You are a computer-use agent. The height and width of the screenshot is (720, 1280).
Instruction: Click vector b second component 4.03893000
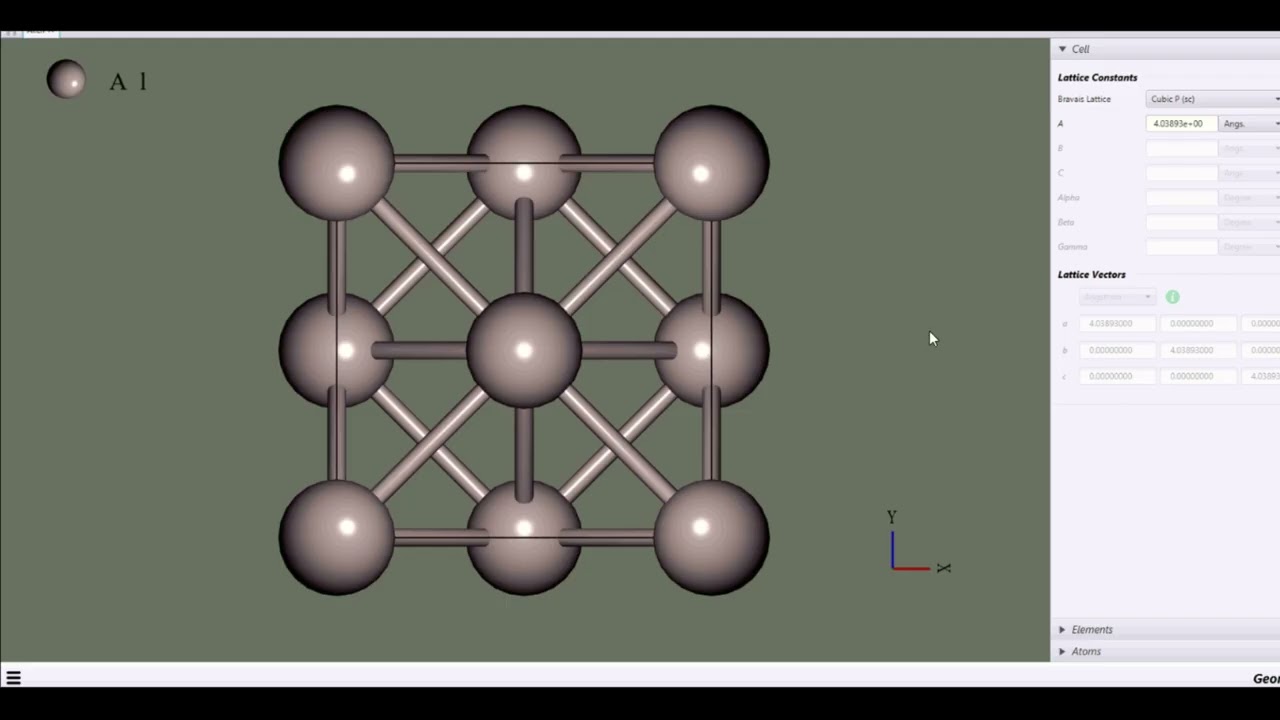pos(1198,350)
